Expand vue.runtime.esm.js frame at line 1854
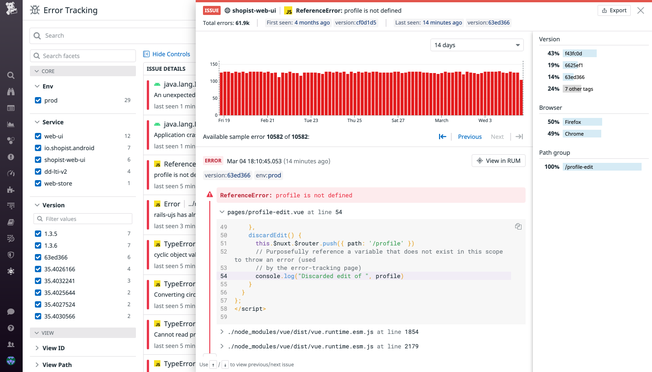Viewport: 652px width, 372px height. click(222, 332)
